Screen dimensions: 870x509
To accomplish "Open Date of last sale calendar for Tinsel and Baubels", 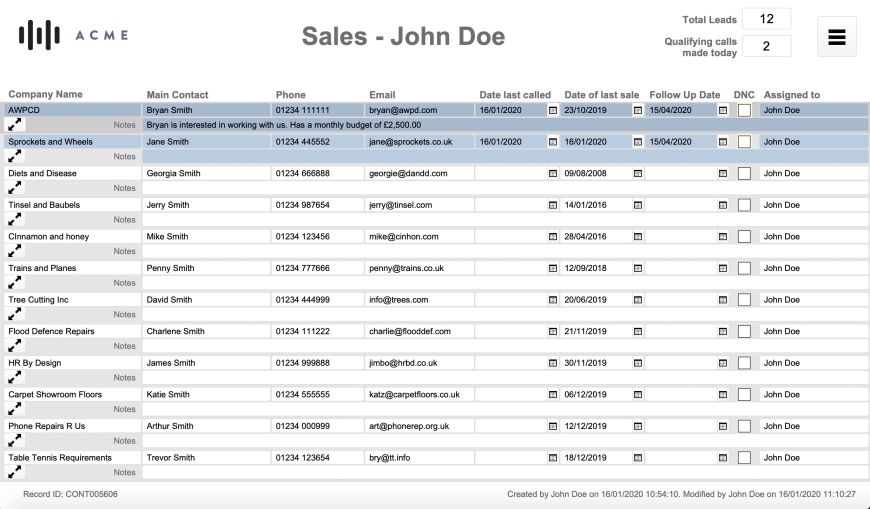I will tap(638, 205).
